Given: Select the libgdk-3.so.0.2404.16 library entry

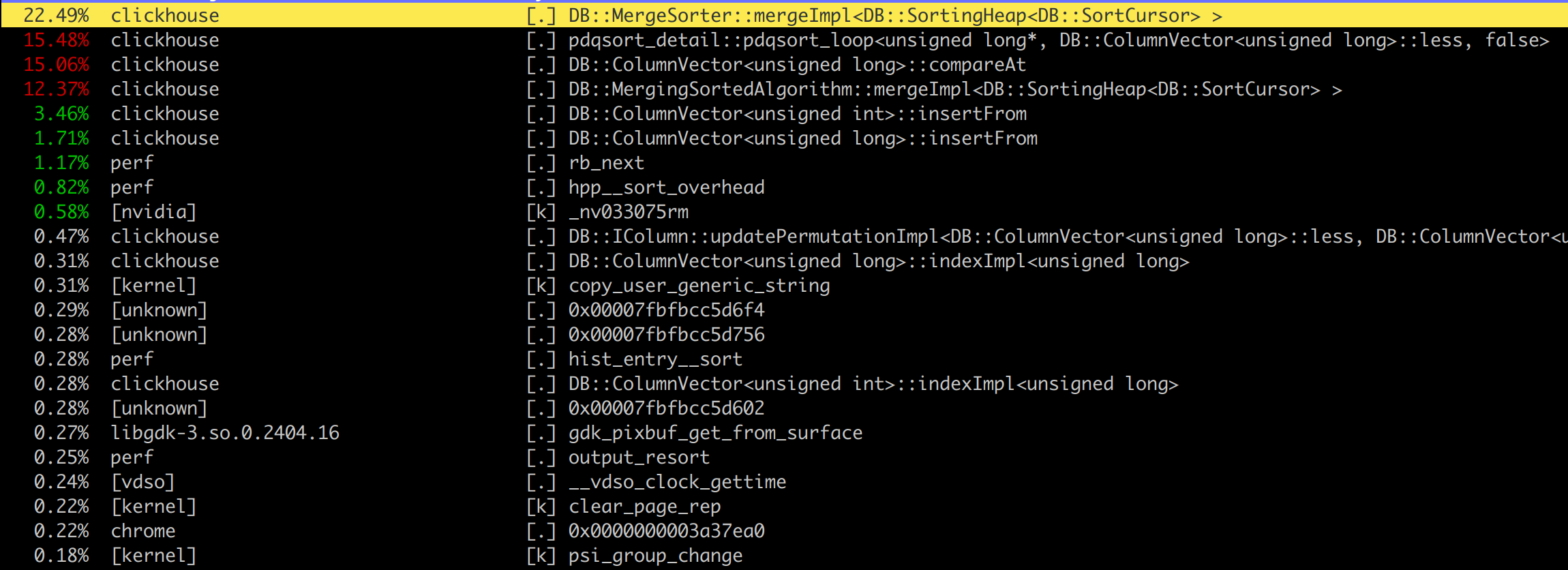Looking at the screenshot, I should coord(225,433).
